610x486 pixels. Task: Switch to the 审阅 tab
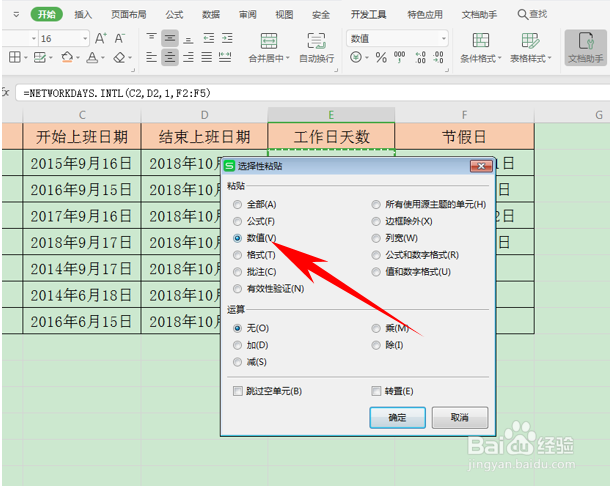coord(247,15)
